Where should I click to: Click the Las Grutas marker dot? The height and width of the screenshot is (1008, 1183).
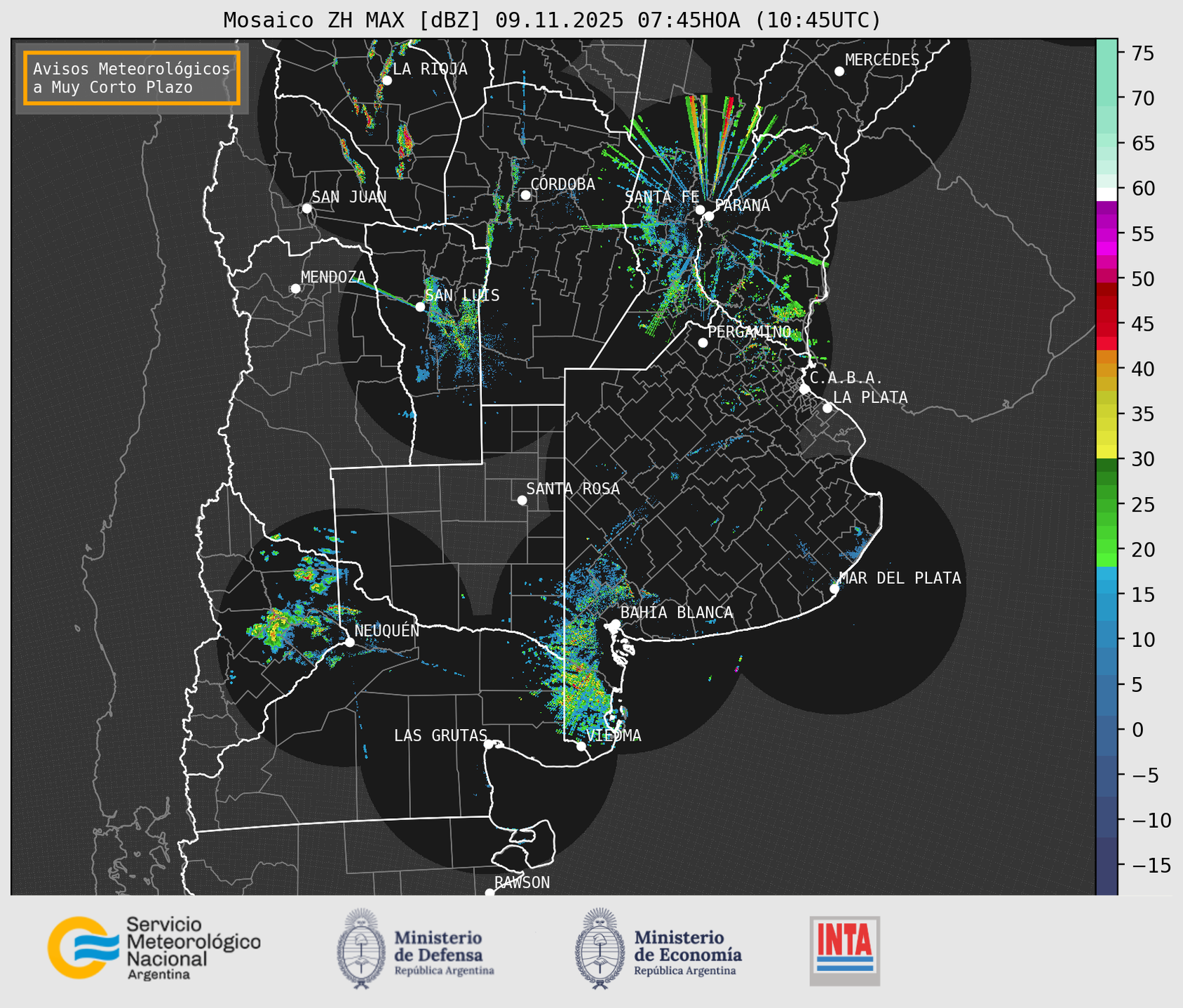coord(489,744)
